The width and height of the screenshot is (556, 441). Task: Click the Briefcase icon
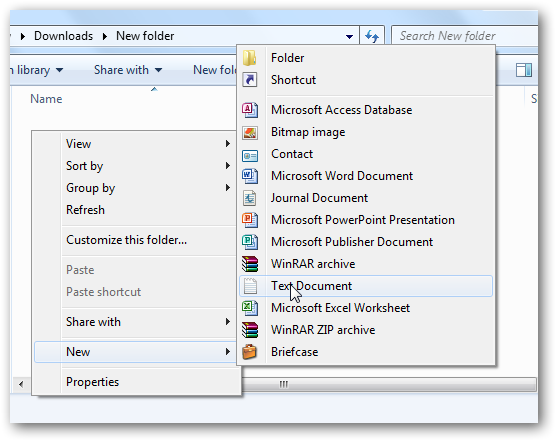250,352
